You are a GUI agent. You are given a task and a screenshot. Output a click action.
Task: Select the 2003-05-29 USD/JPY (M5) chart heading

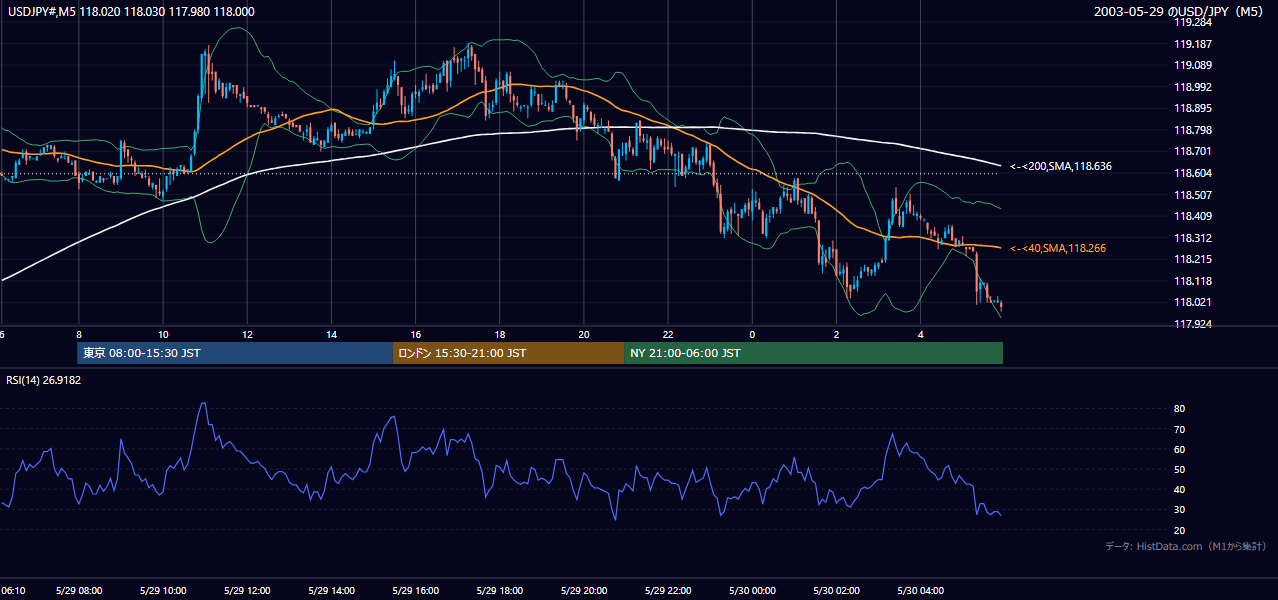pyautogui.click(x=1180, y=11)
